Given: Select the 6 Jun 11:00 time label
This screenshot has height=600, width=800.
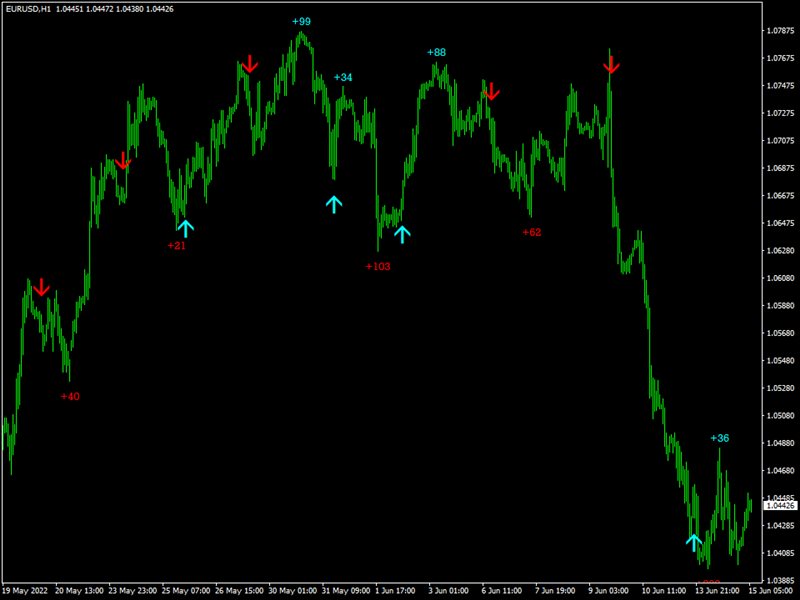Looking at the screenshot, I should pyautogui.click(x=502, y=591).
